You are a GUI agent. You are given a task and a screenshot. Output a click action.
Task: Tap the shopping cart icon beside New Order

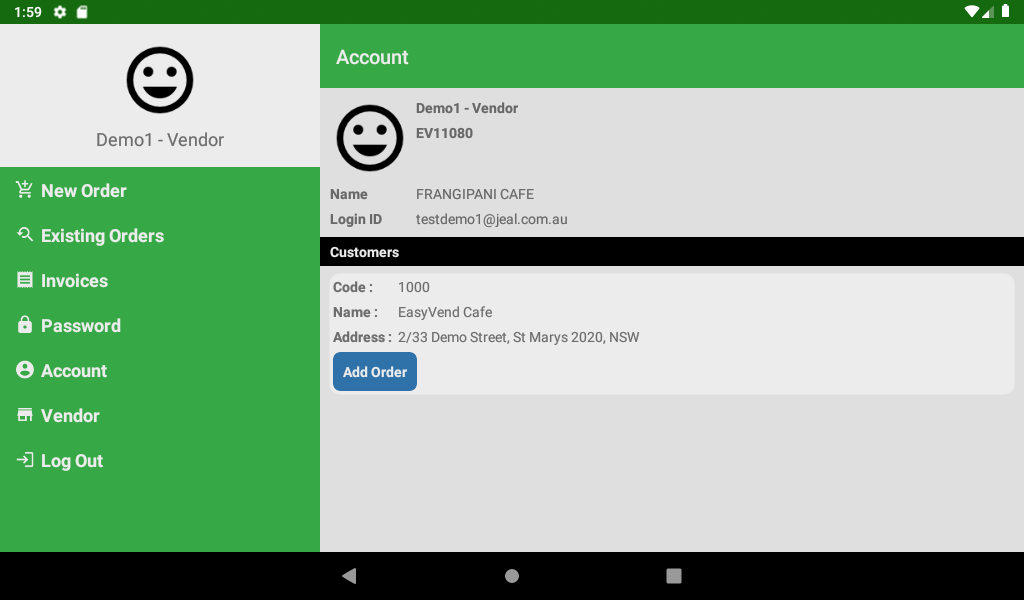(25, 190)
